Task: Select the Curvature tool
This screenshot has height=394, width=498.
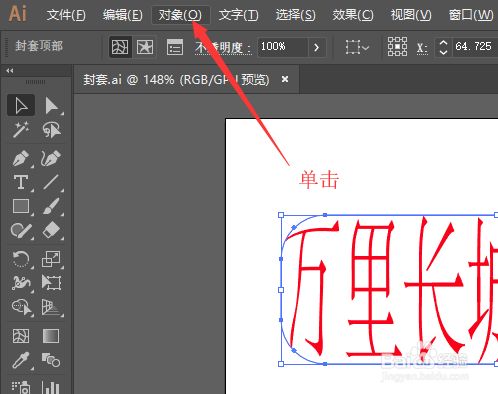Action: 51,158
